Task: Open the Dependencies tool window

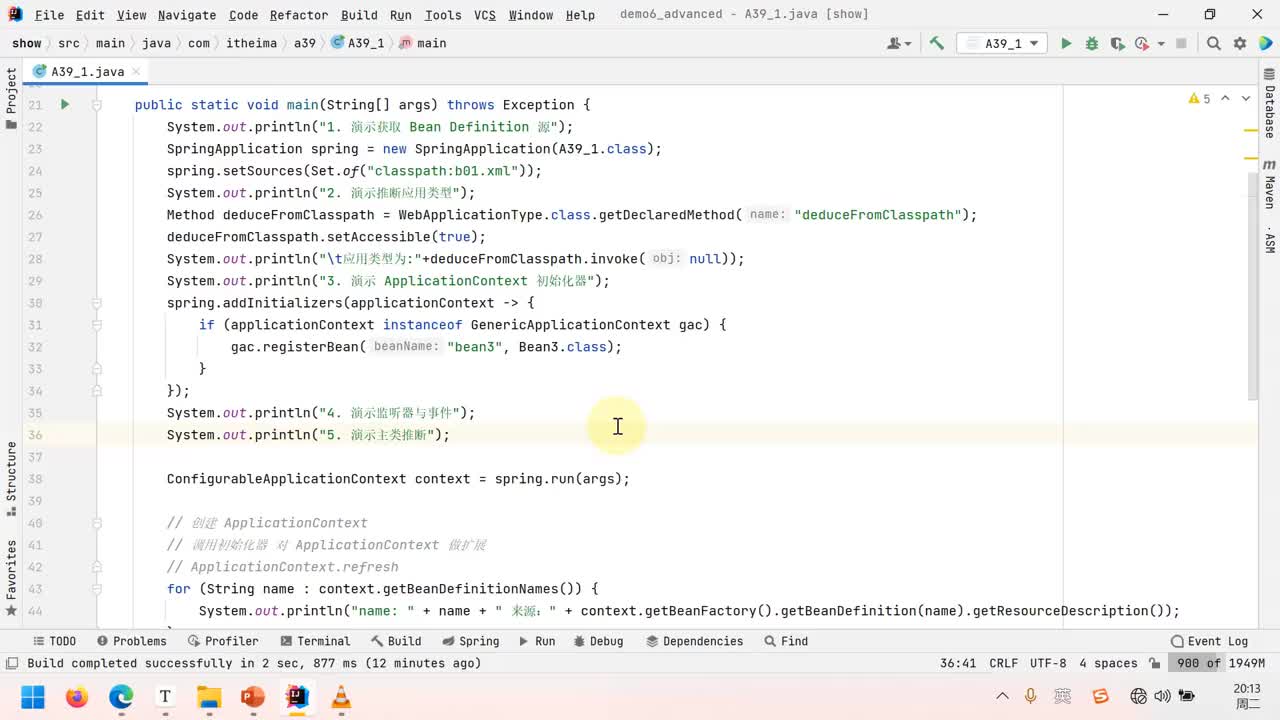Action: click(x=694, y=641)
